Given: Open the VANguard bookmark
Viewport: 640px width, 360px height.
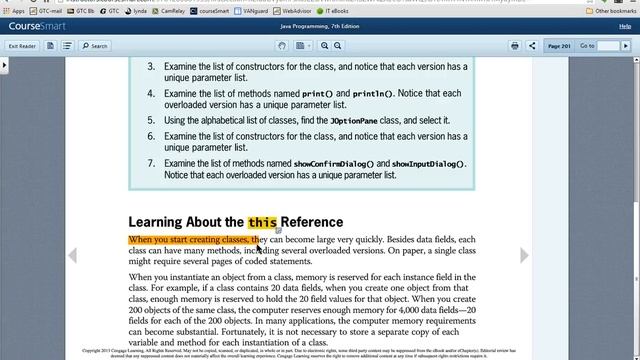Looking at the screenshot, I should click(251, 11).
